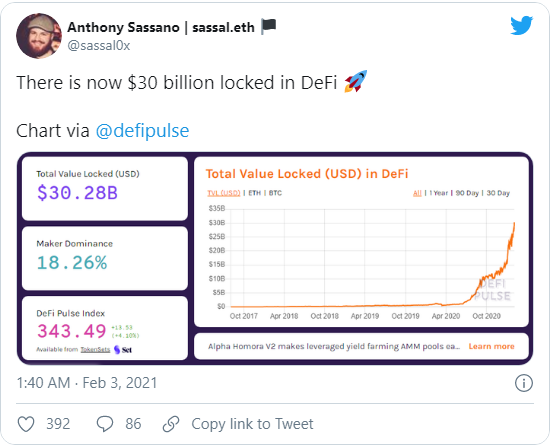
Task: Switch chart to BTC denomination
Action: 275,193
